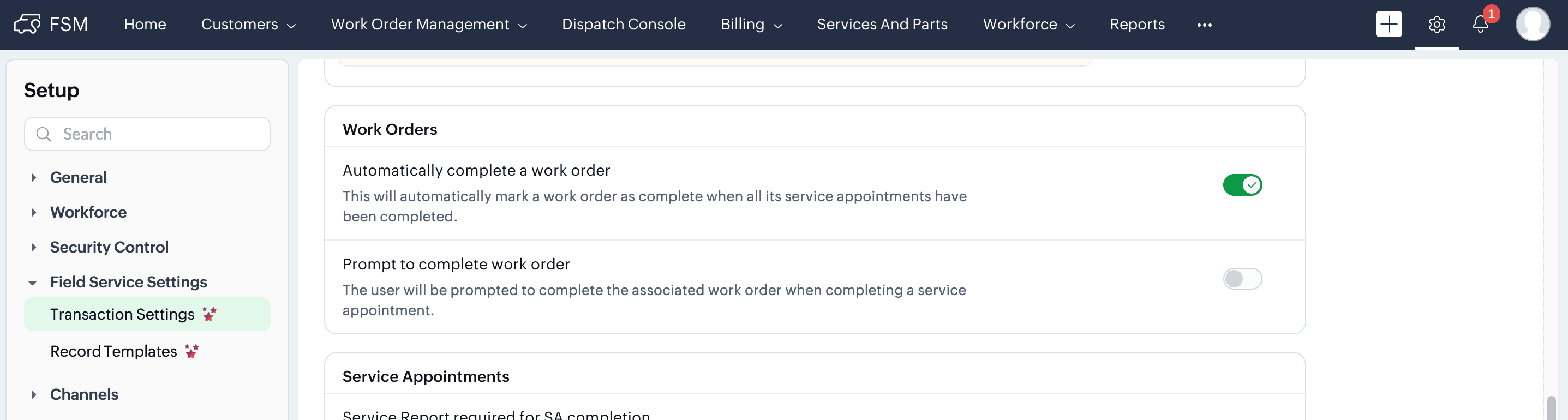Disable automatically complete a work order toggle
This screenshot has width=1568, height=420.
[1242, 185]
